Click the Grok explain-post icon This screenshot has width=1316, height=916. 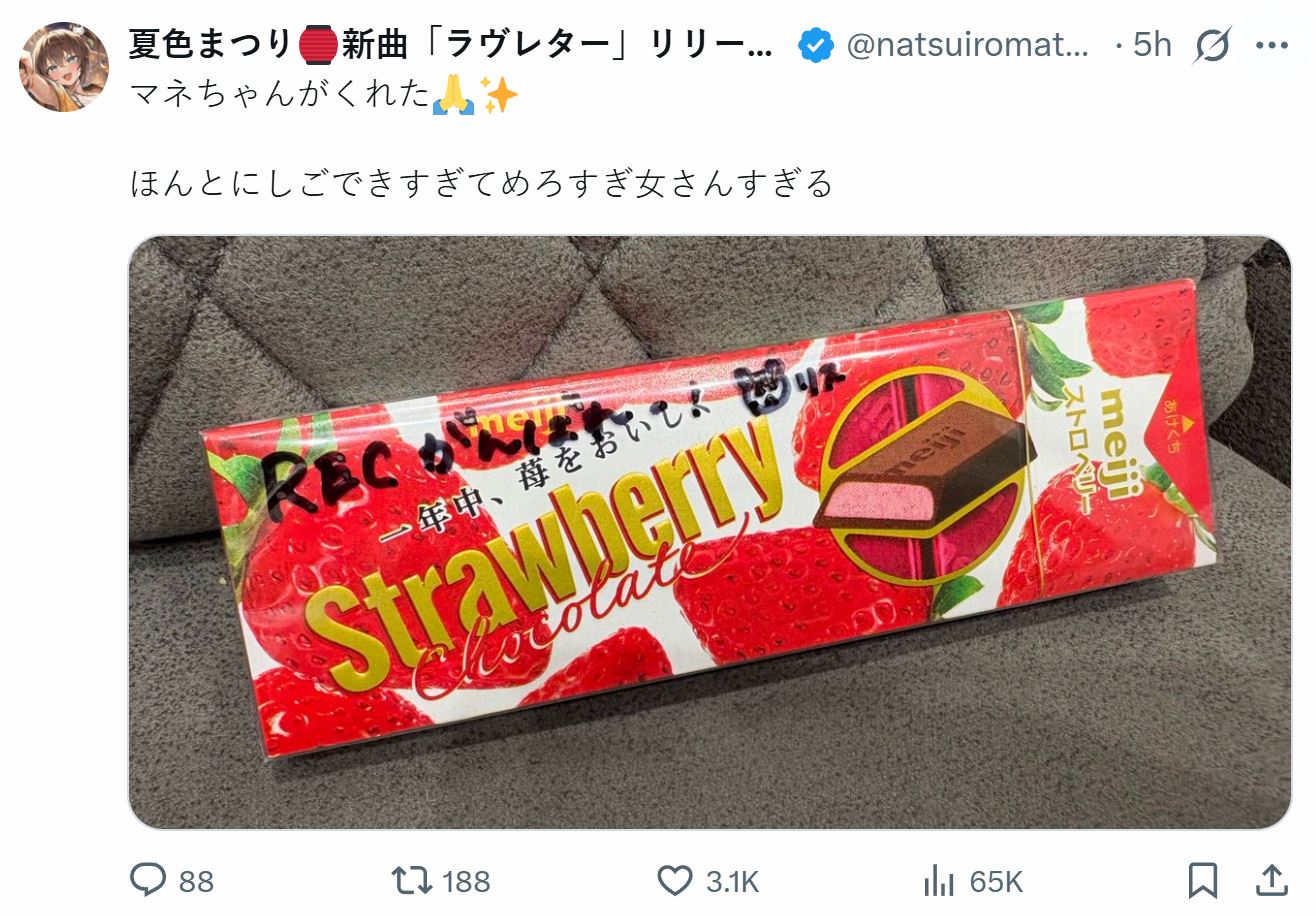point(1212,46)
